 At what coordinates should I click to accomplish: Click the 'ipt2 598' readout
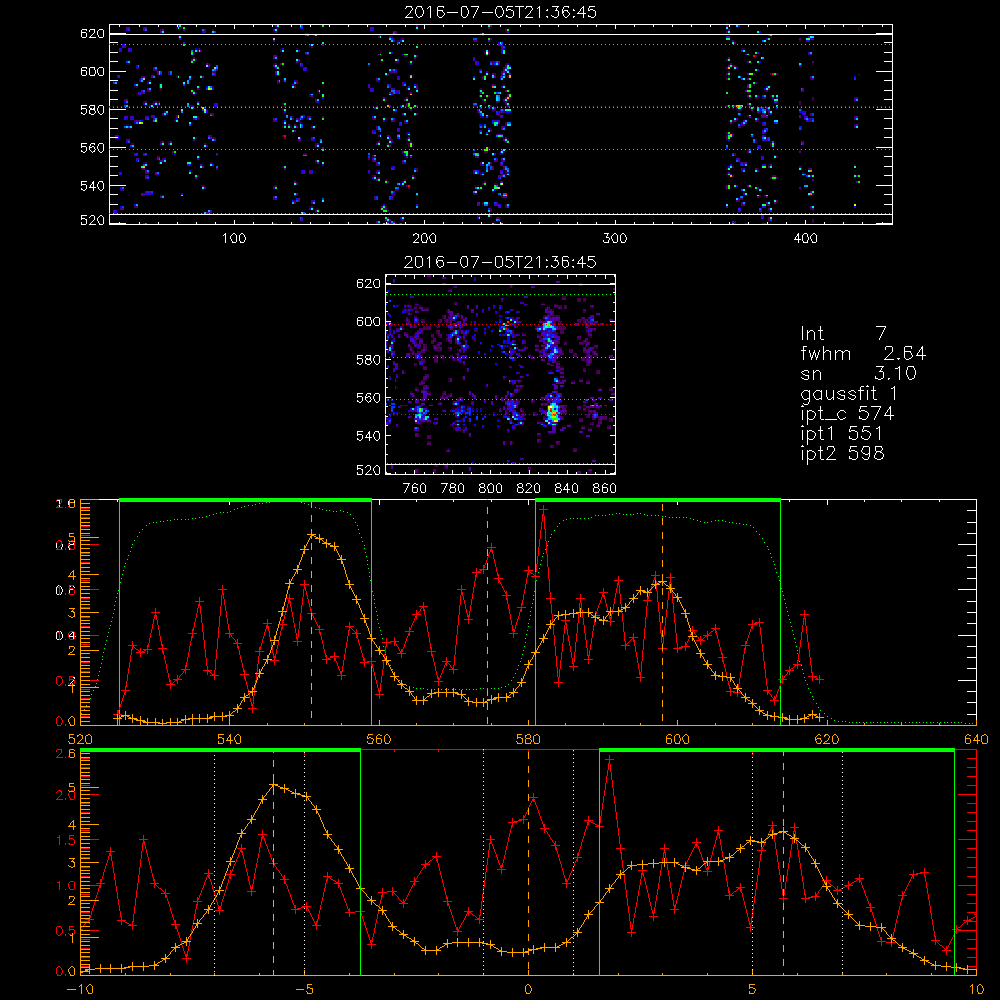[x=842, y=453]
